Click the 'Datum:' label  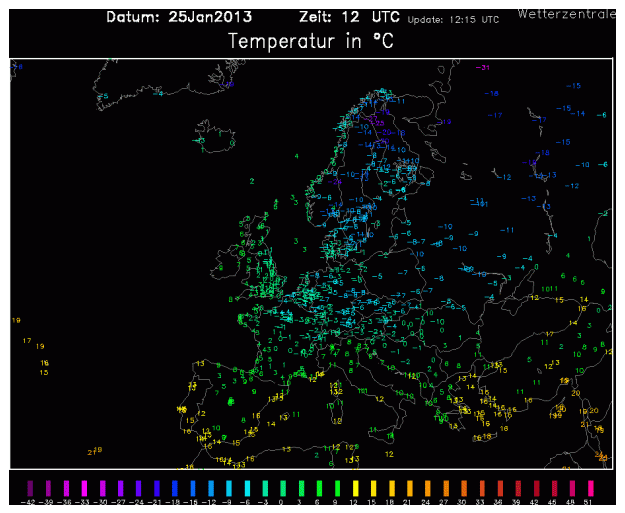[135, 18]
